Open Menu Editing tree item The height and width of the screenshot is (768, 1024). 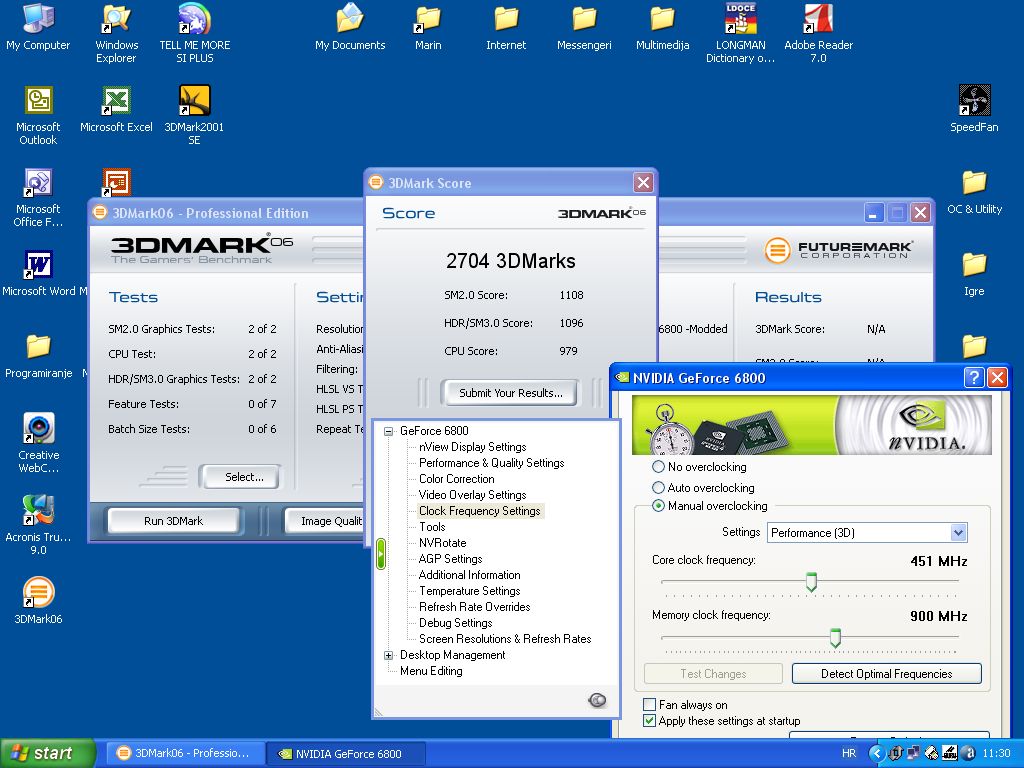point(431,671)
